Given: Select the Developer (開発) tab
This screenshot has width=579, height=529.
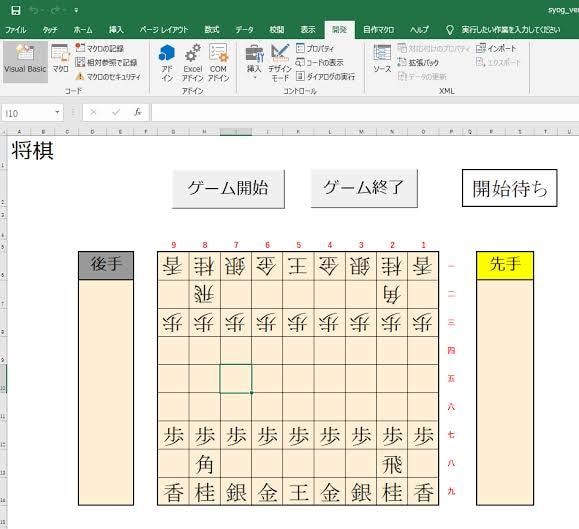Looking at the screenshot, I should tap(339, 30).
